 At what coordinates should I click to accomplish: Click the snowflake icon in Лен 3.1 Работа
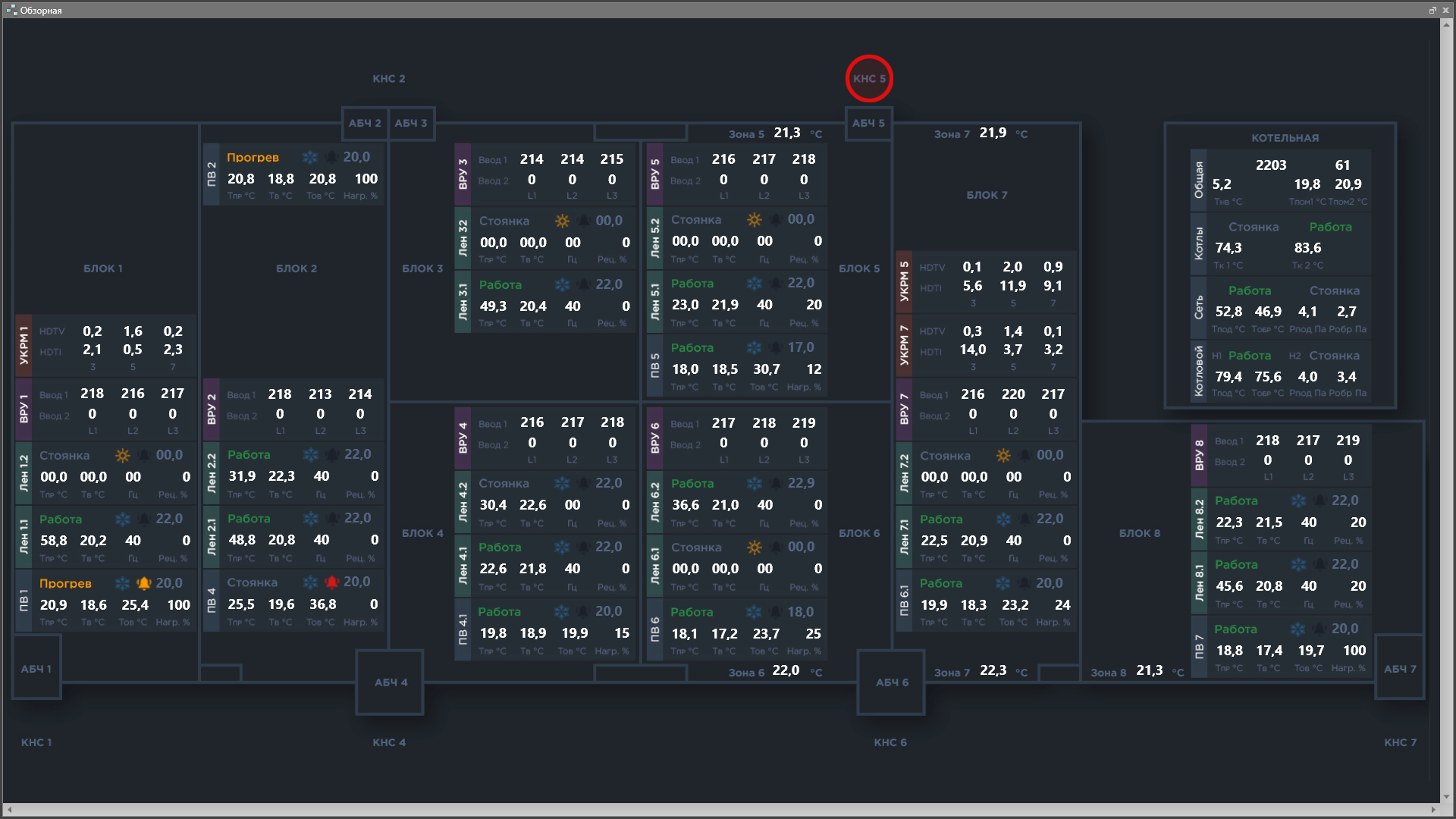coord(560,285)
